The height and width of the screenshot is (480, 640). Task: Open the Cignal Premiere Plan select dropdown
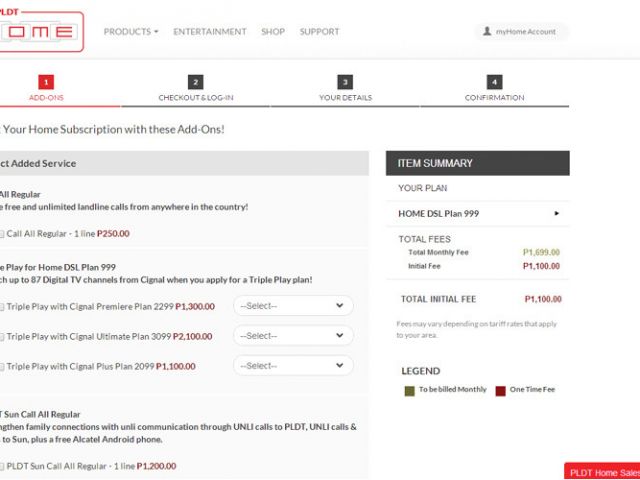(x=293, y=306)
